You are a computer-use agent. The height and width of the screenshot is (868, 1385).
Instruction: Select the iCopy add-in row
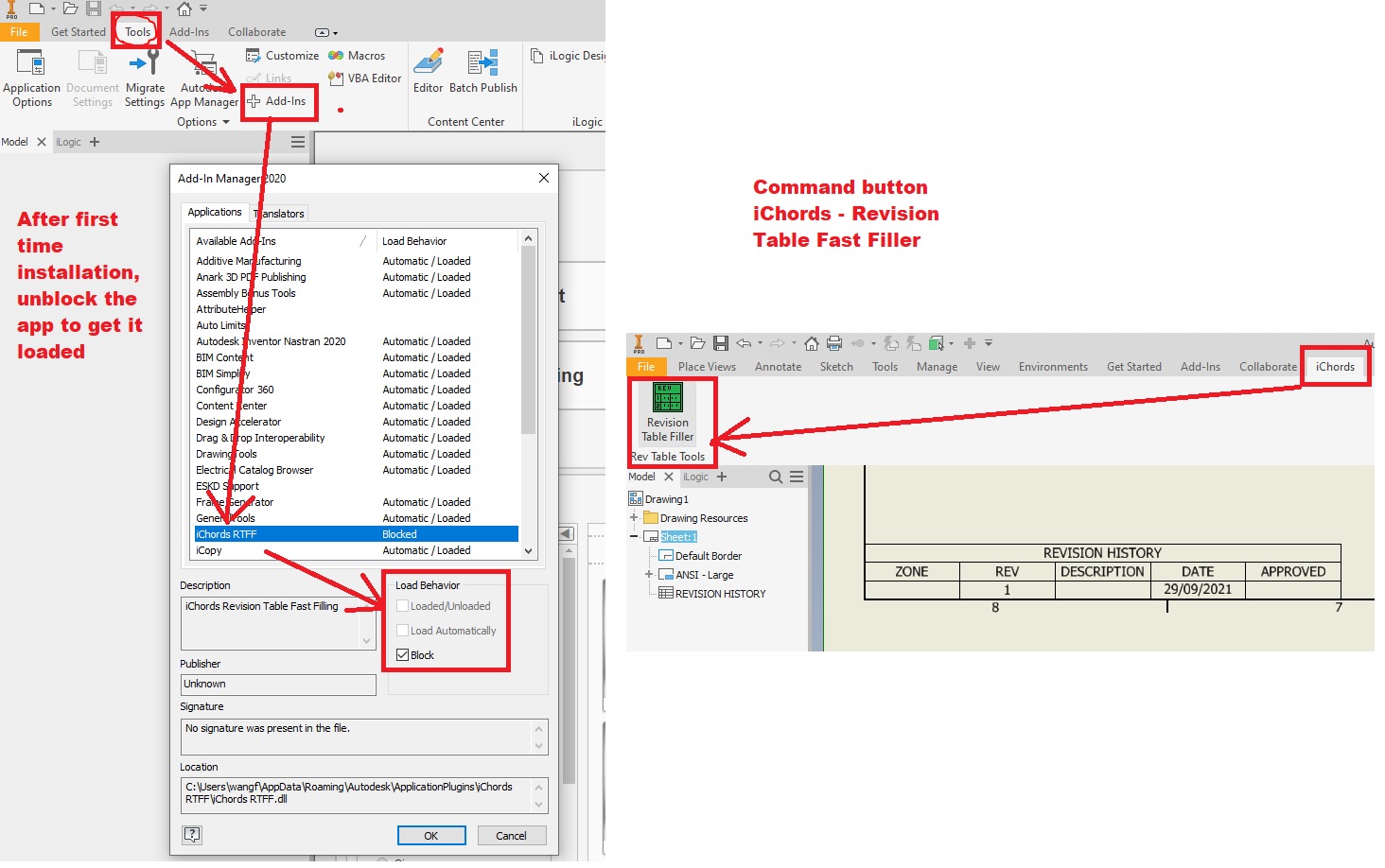[x=357, y=550]
